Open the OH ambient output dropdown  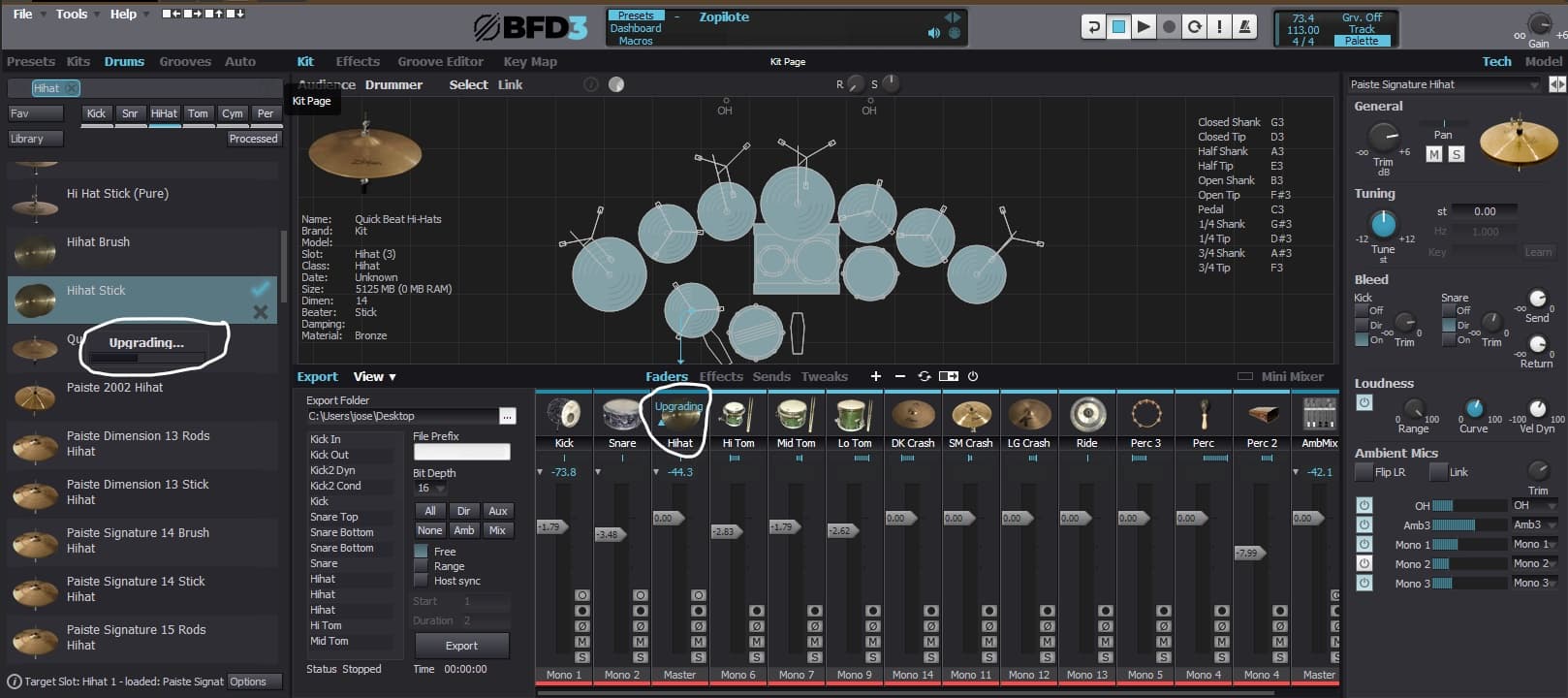point(1535,505)
